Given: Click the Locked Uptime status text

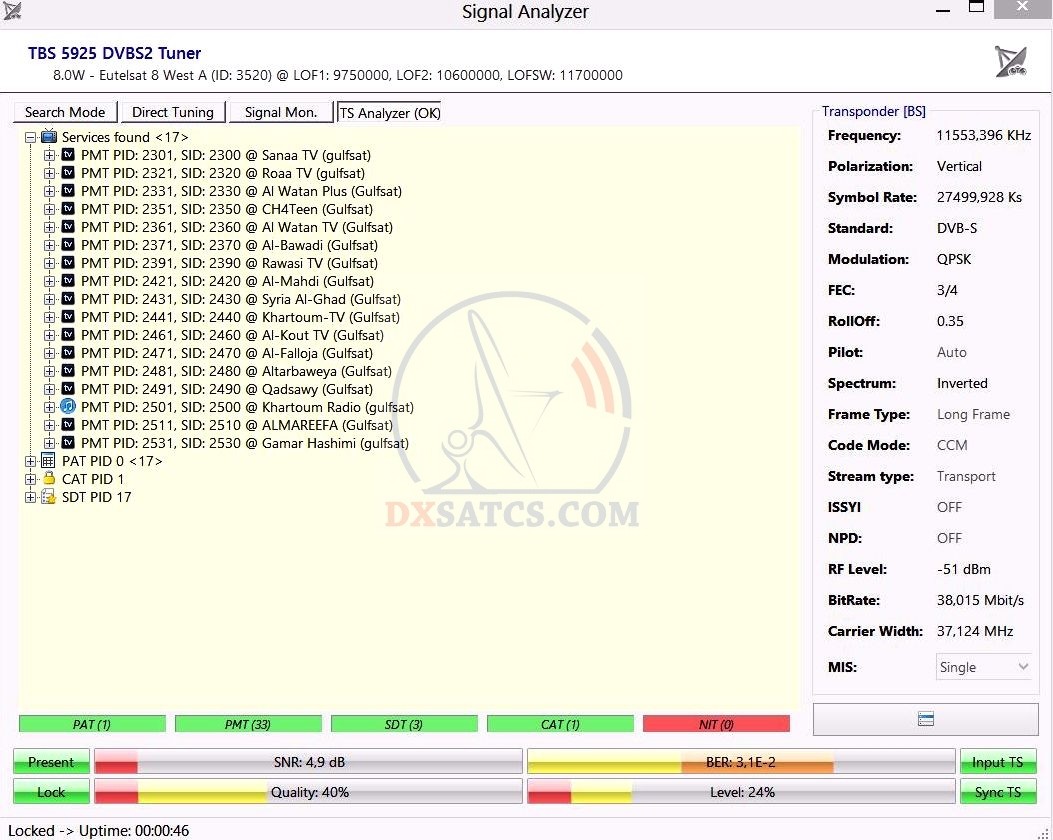Looking at the screenshot, I should [x=99, y=831].
